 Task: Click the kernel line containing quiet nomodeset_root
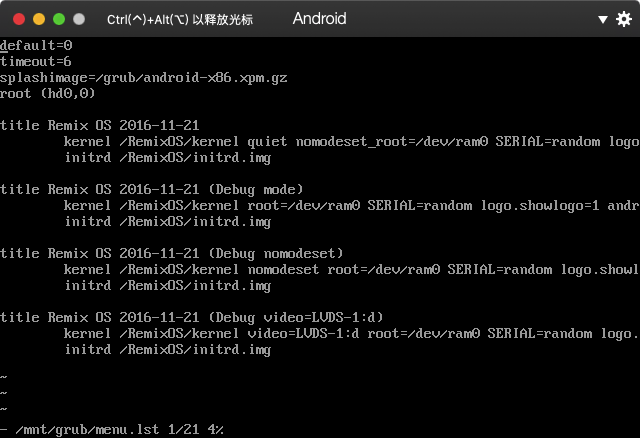pyautogui.click(x=351, y=142)
